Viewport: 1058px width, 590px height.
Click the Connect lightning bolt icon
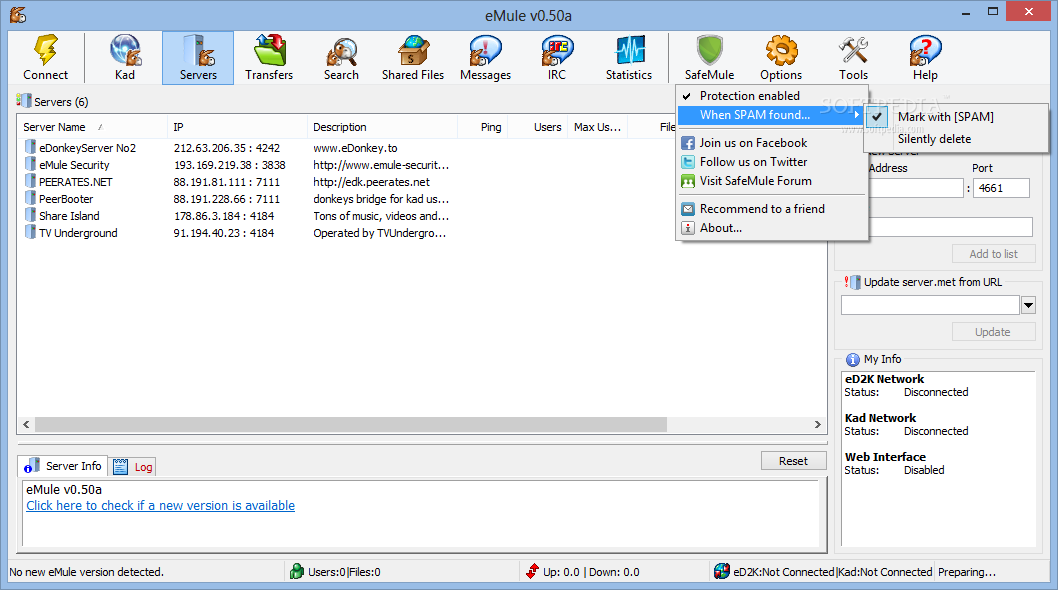pos(46,51)
